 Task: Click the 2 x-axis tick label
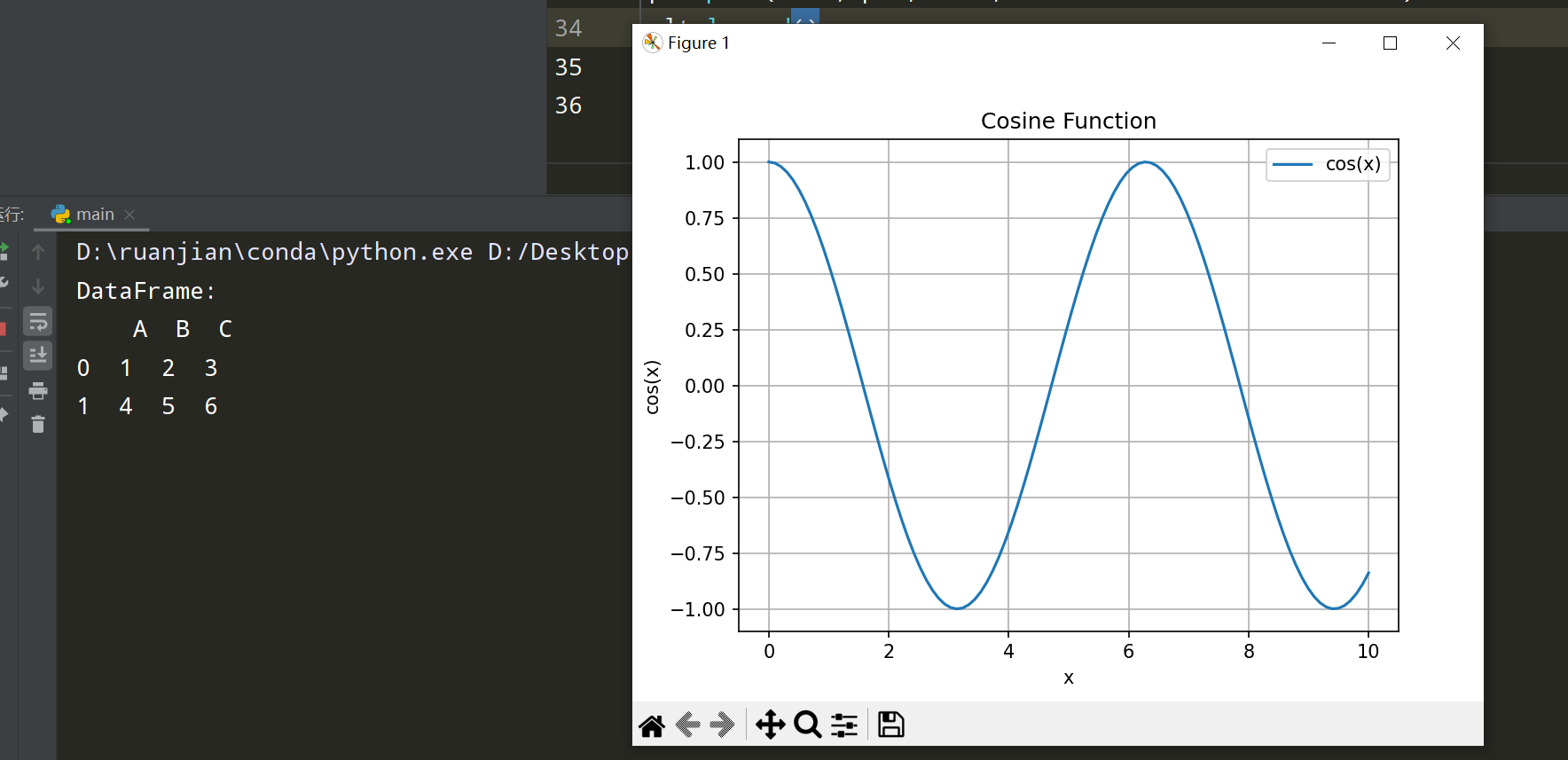[889, 651]
